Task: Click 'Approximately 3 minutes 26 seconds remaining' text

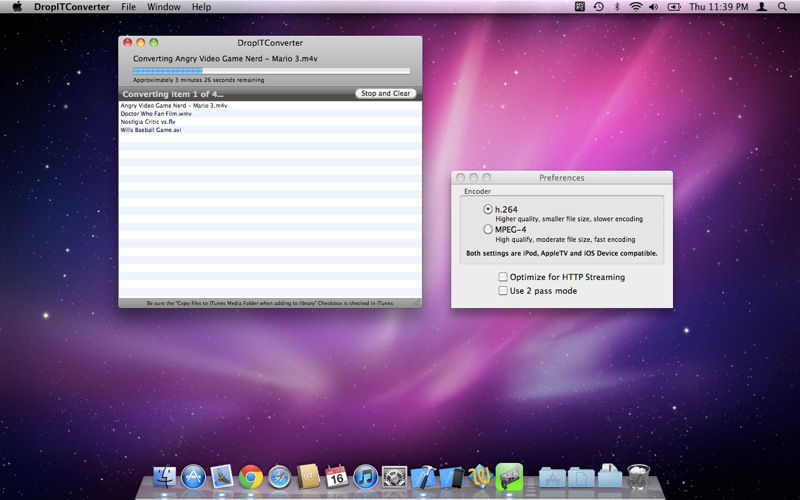Action: pos(198,80)
